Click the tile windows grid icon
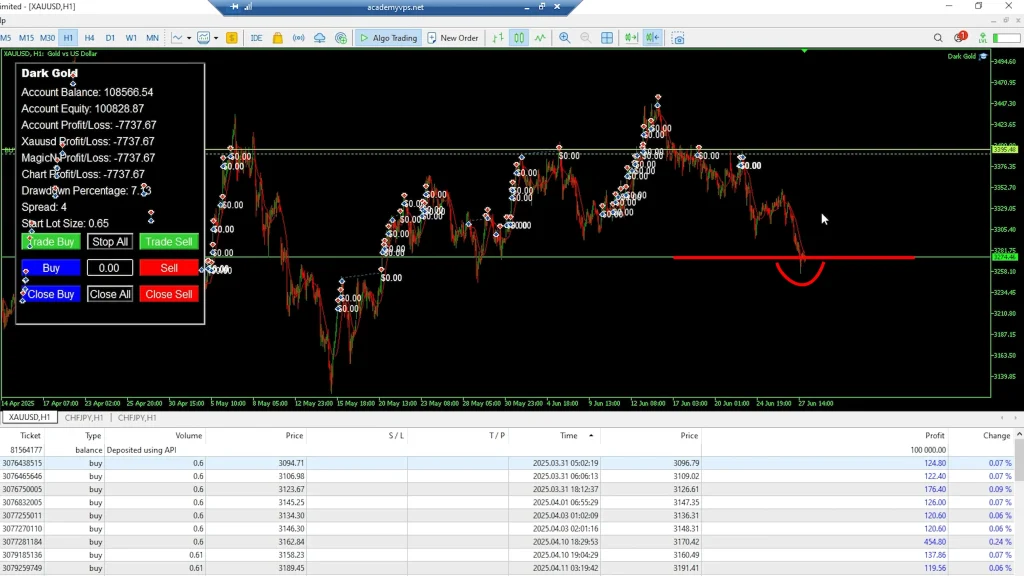This screenshot has height=576, width=1024. click(607, 38)
